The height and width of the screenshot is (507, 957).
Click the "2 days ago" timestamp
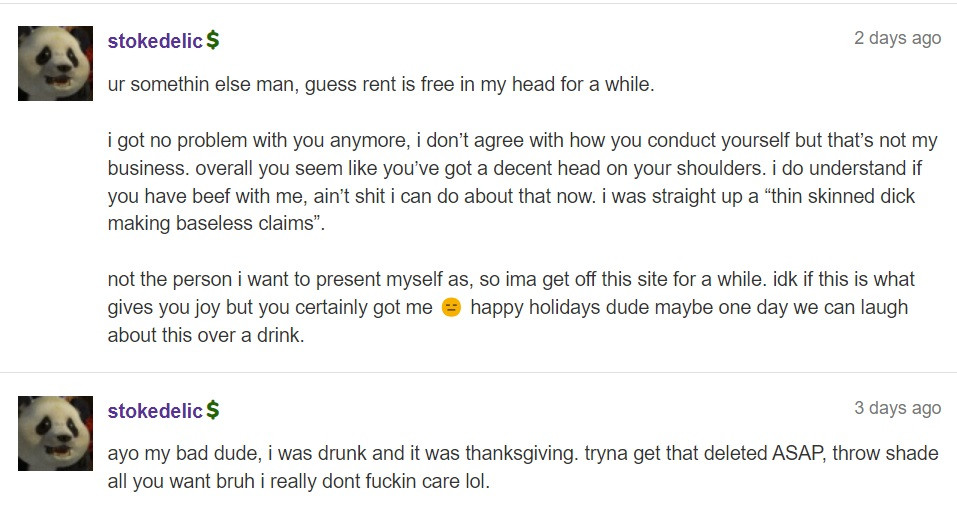click(897, 38)
